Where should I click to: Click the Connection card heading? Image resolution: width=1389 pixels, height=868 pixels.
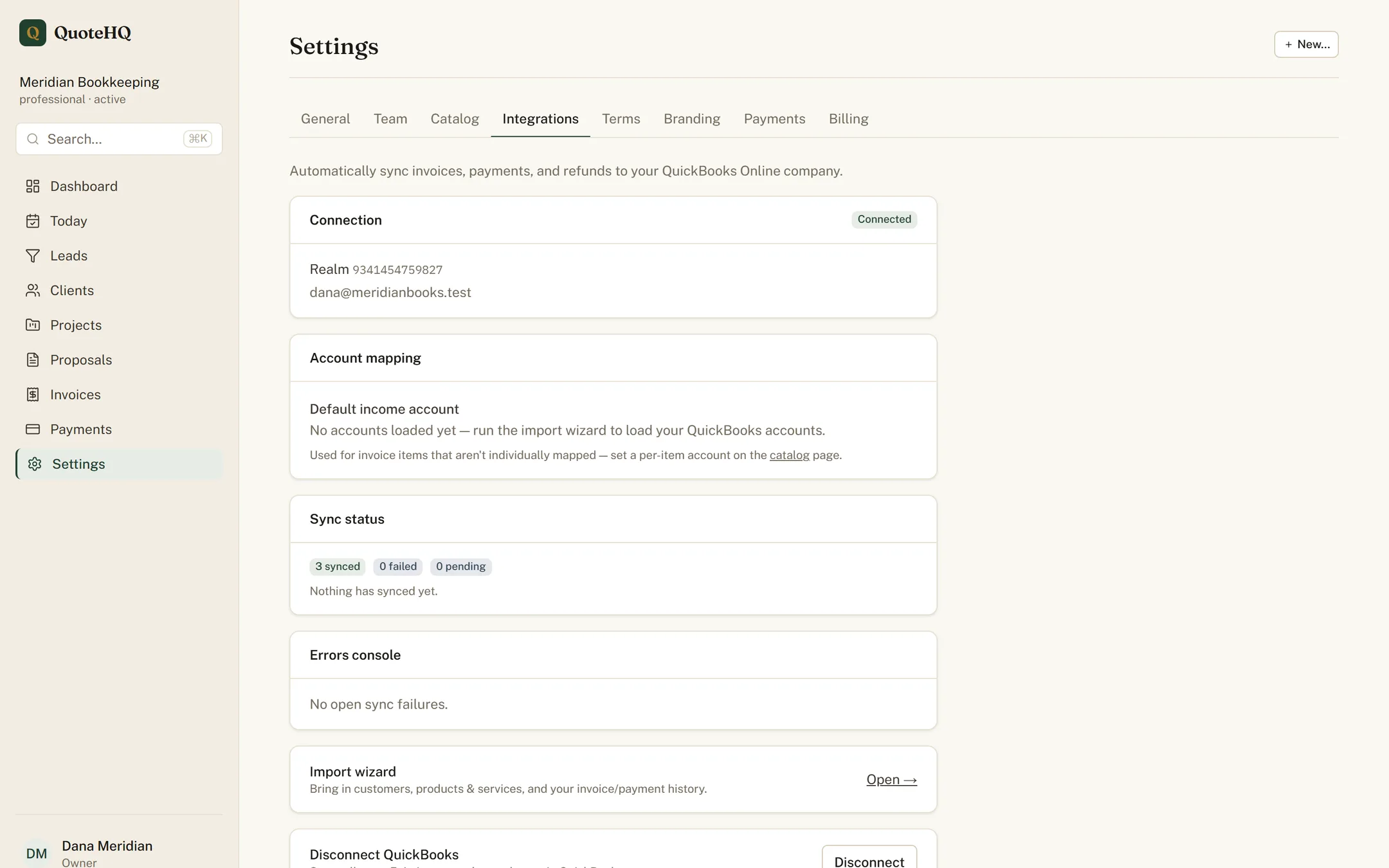click(x=346, y=221)
